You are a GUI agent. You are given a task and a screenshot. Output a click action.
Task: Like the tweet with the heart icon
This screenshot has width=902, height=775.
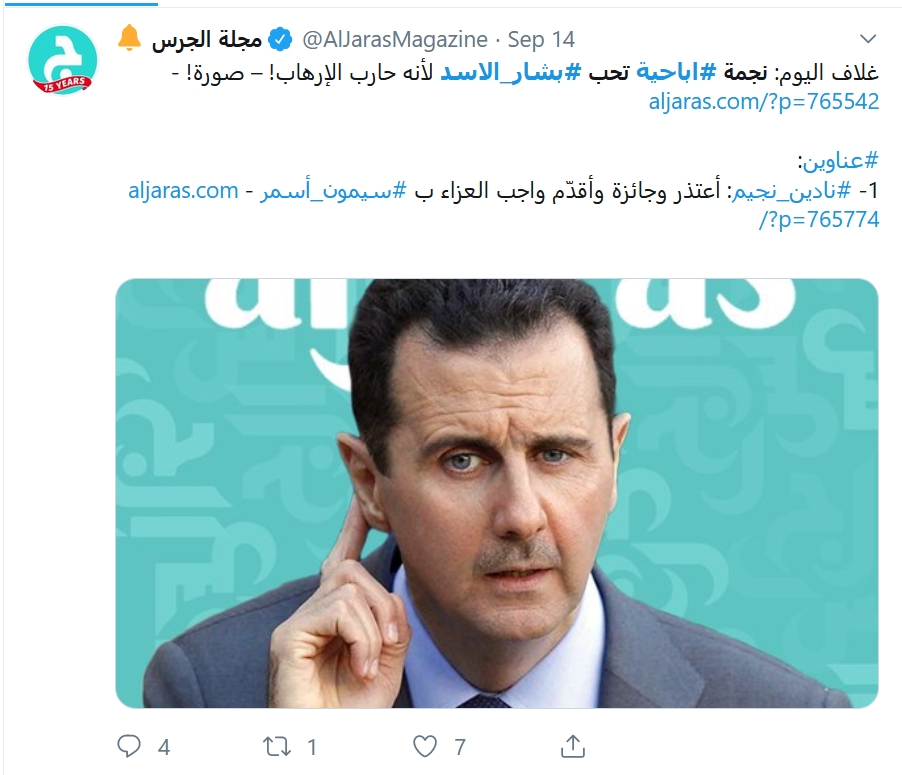[425, 747]
